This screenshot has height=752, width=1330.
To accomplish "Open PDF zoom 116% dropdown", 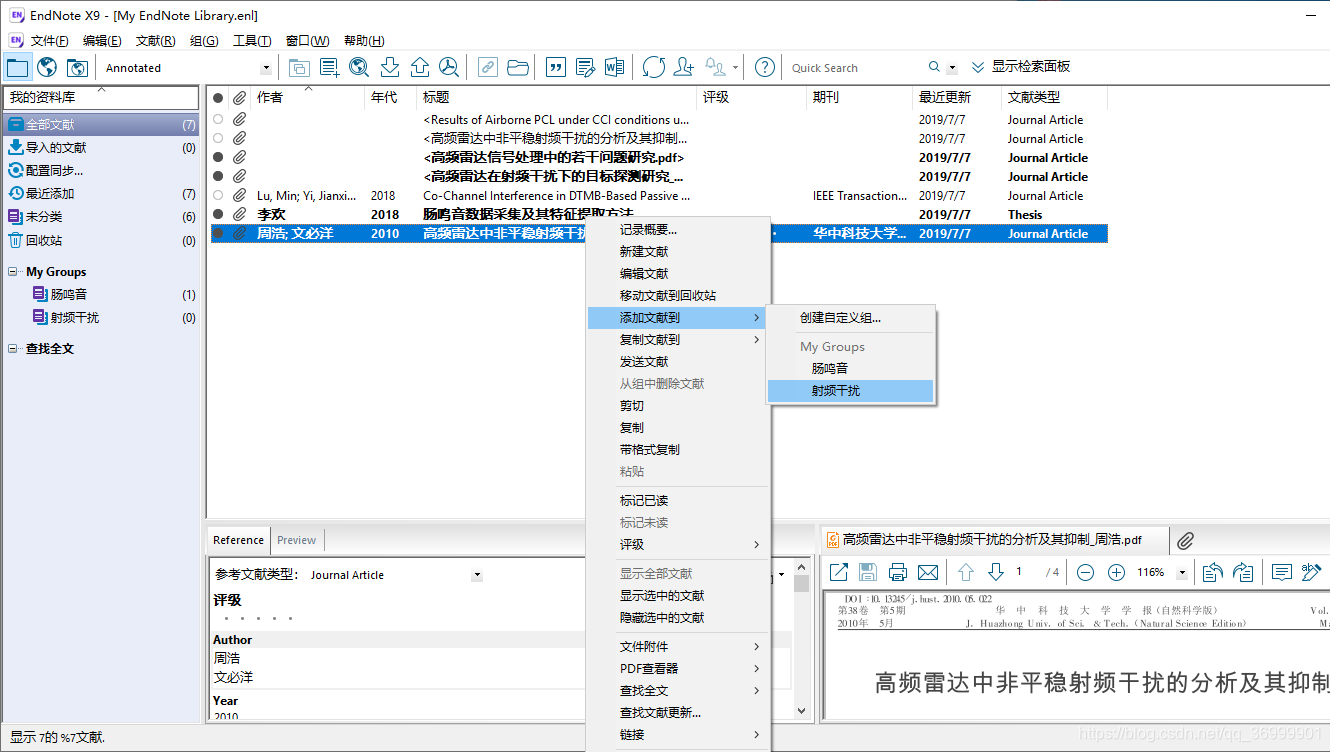I will 1182,573.
